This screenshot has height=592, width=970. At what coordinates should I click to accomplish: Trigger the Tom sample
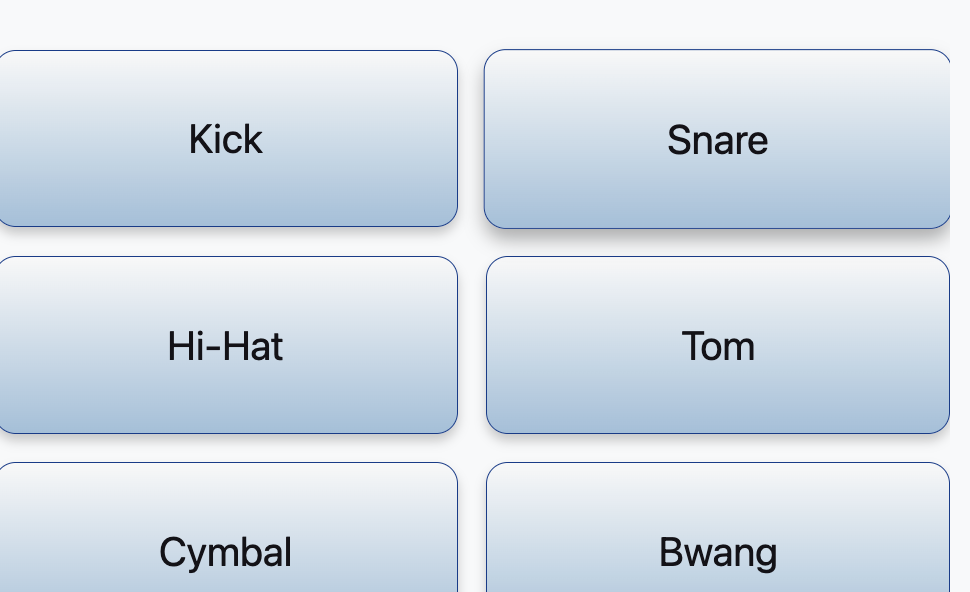click(x=717, y=345)
